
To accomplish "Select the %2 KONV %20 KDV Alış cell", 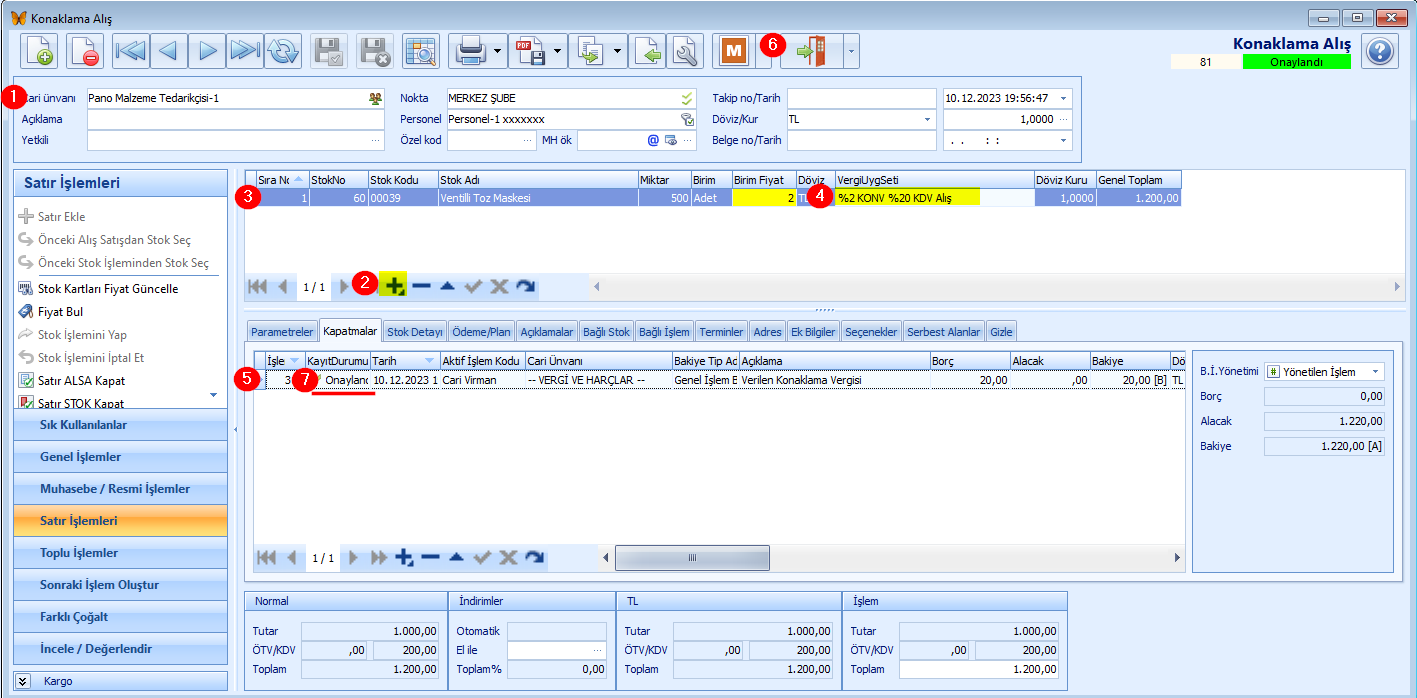I will [934, 198].
